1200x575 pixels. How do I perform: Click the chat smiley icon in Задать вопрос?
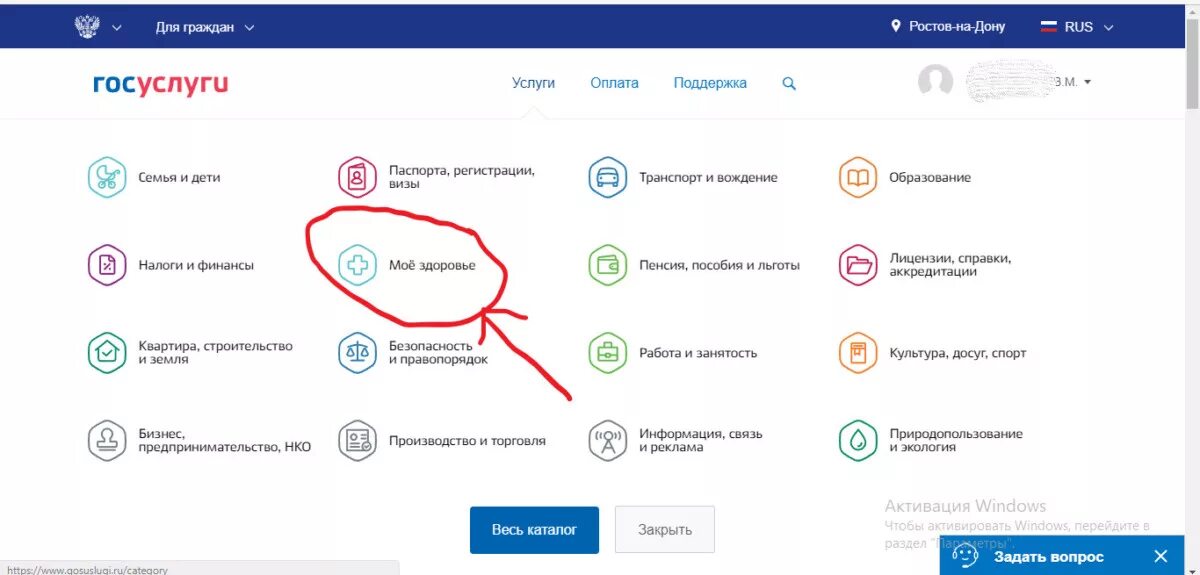[965, 556]
